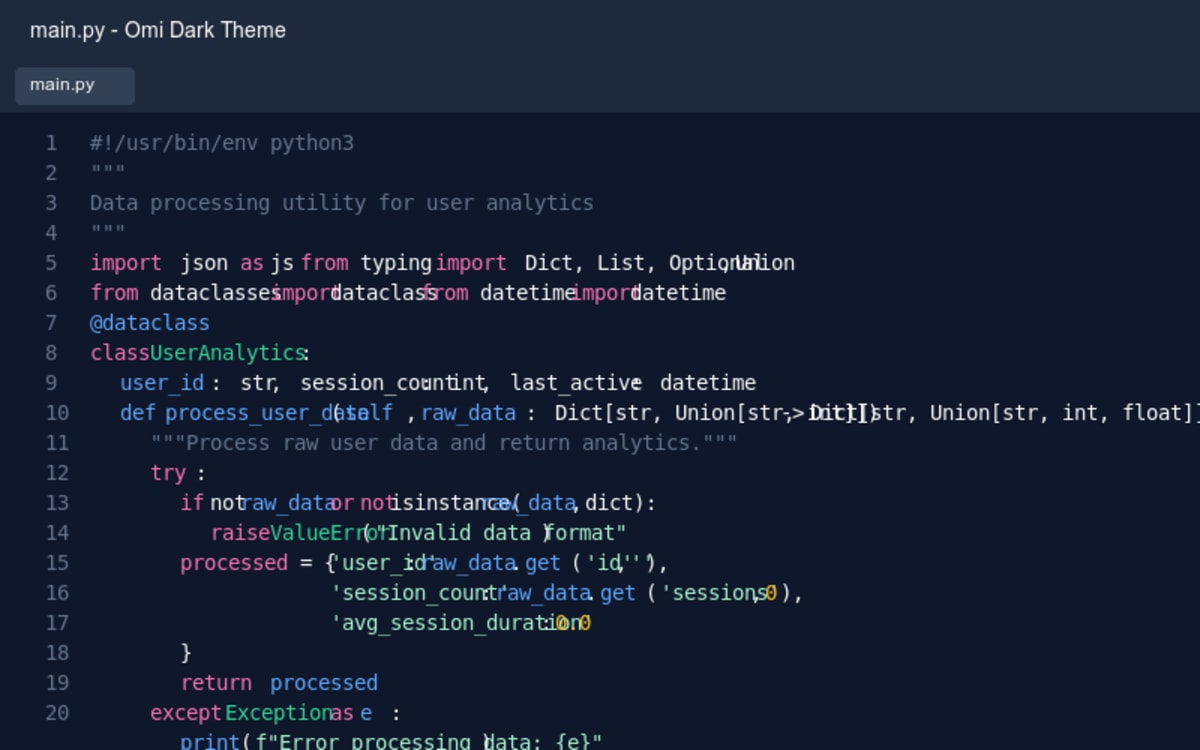
Task: Click 'return' keyword on line 19
Action: (x=216, y=683)
